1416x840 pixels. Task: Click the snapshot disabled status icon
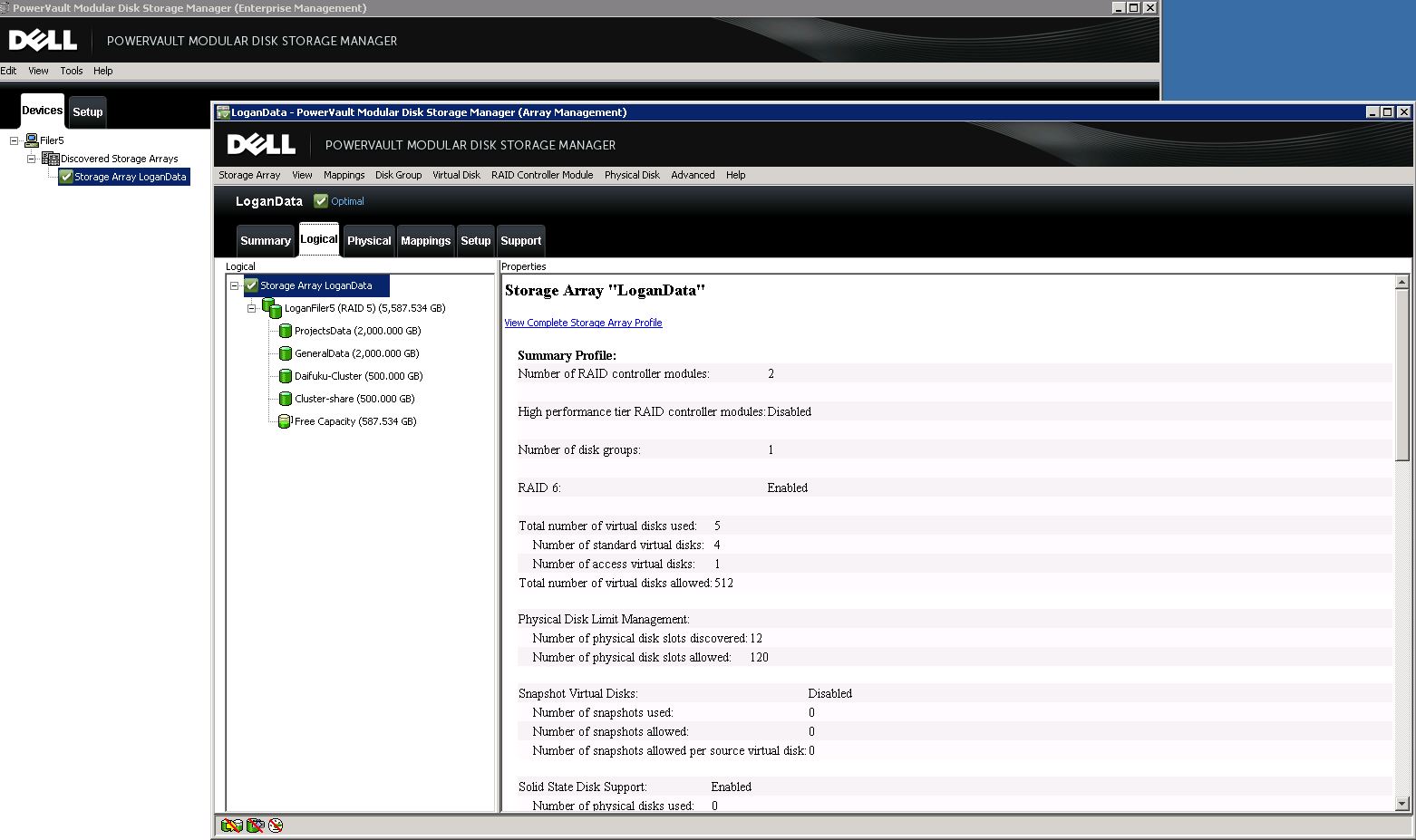[255, 826]
